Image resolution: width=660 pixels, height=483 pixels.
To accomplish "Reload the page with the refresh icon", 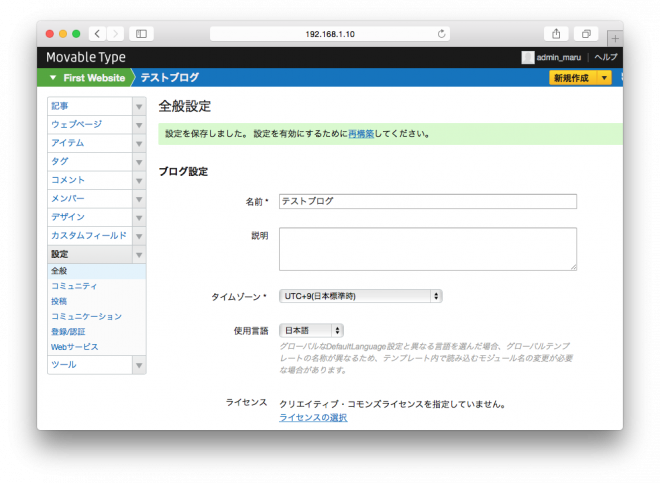I will (x=440, y=33).
